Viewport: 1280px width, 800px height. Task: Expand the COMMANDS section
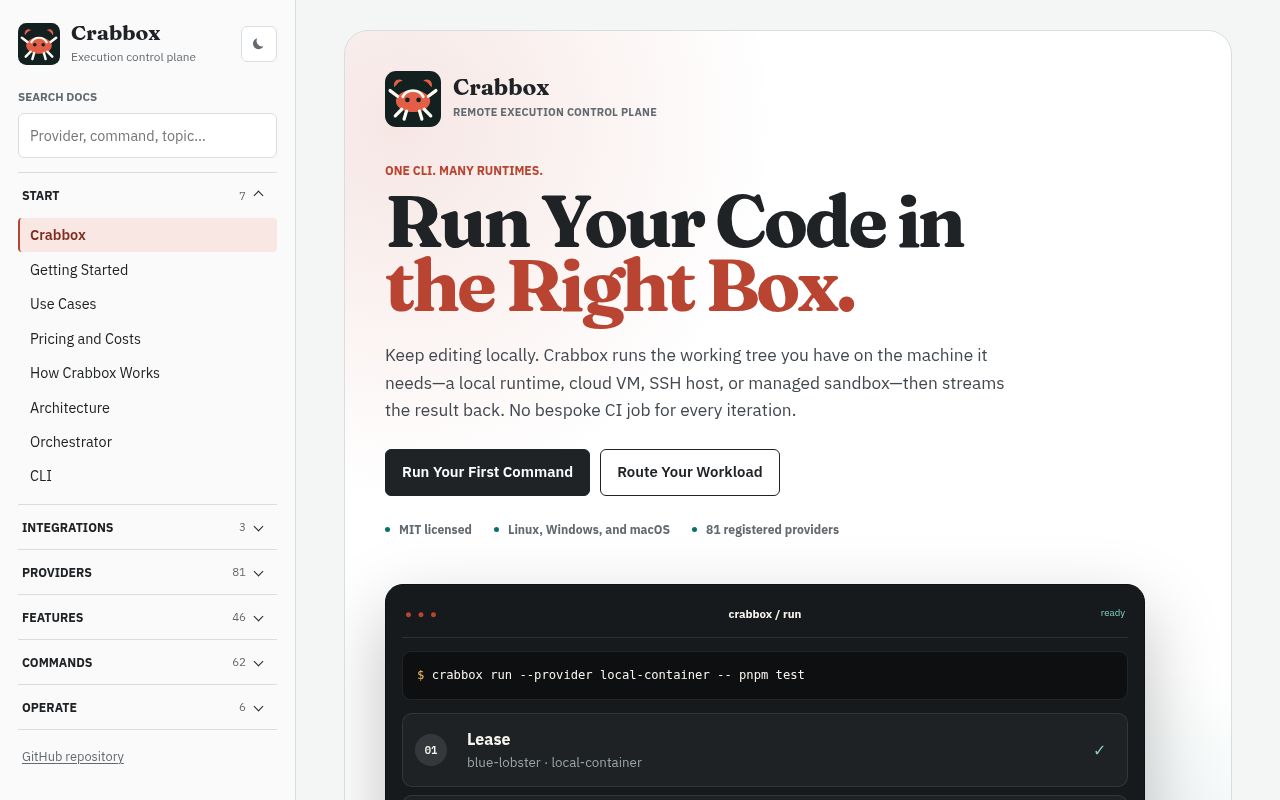pyautogui.click(x=147, y=662)
